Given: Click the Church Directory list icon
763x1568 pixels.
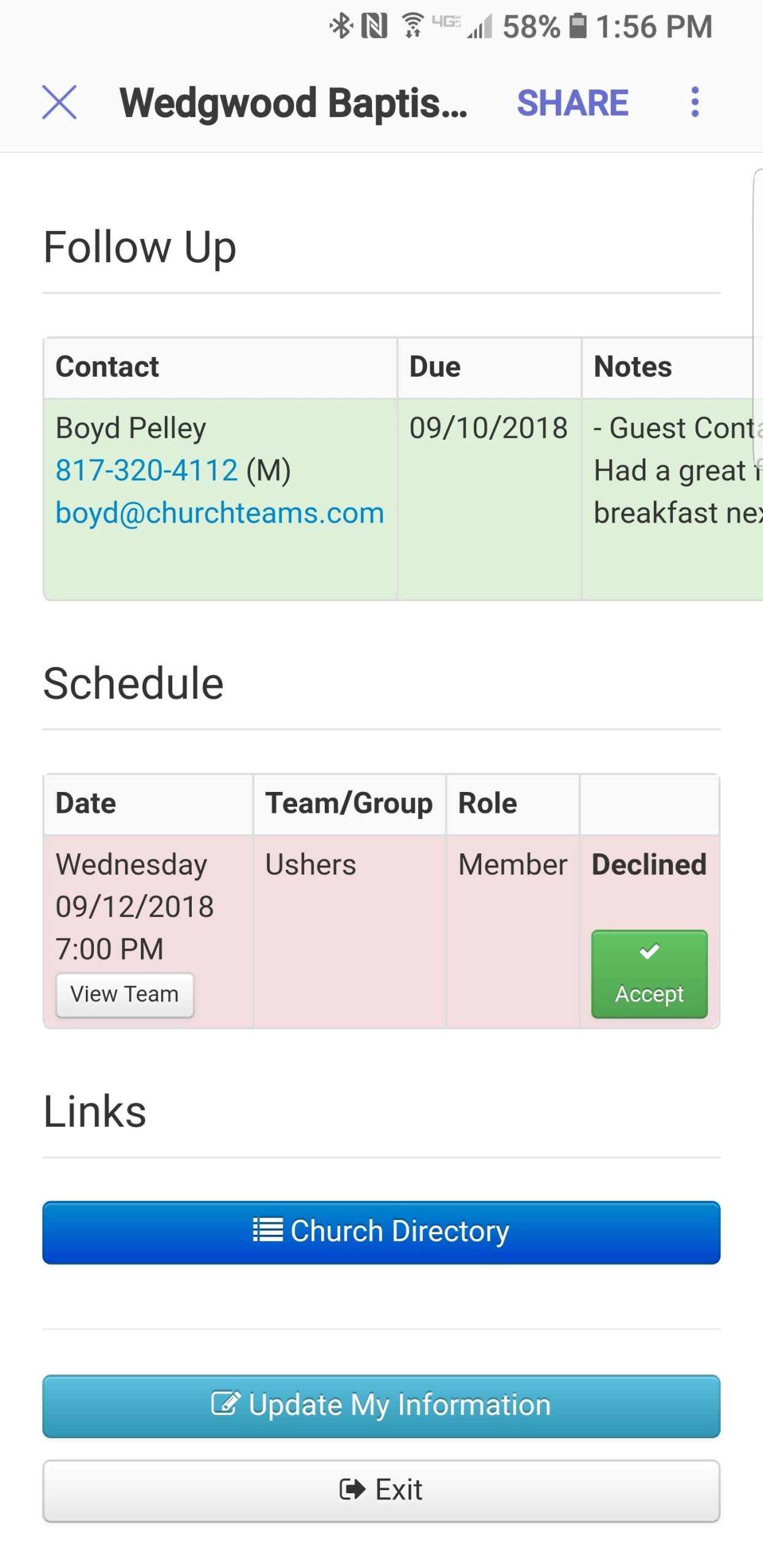Looking at the screenshot, I should tap(268, 1229).
